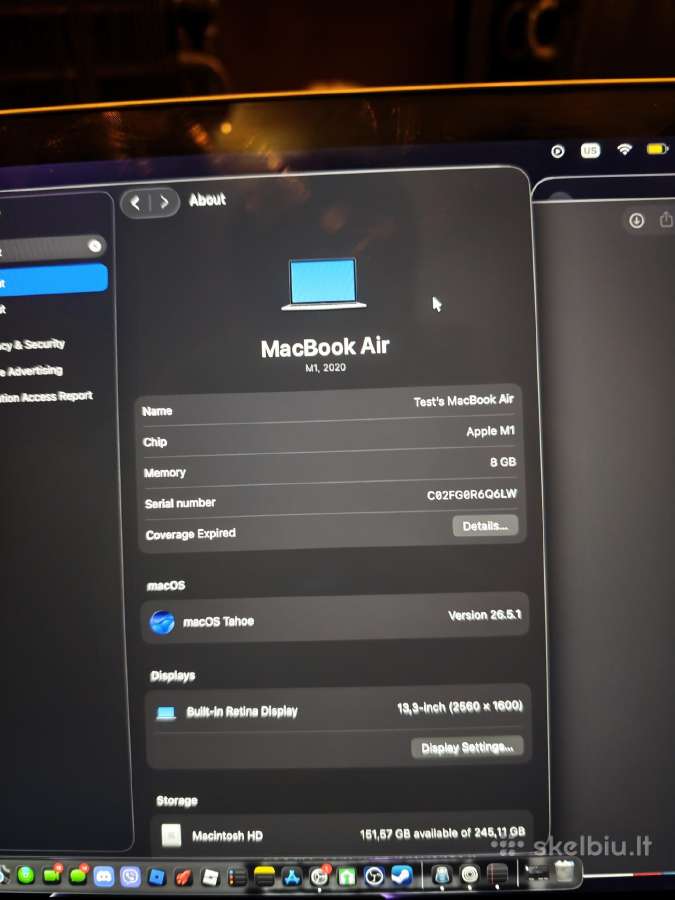
Task: Open the red rocket dock icon
Action: point(183,877)
